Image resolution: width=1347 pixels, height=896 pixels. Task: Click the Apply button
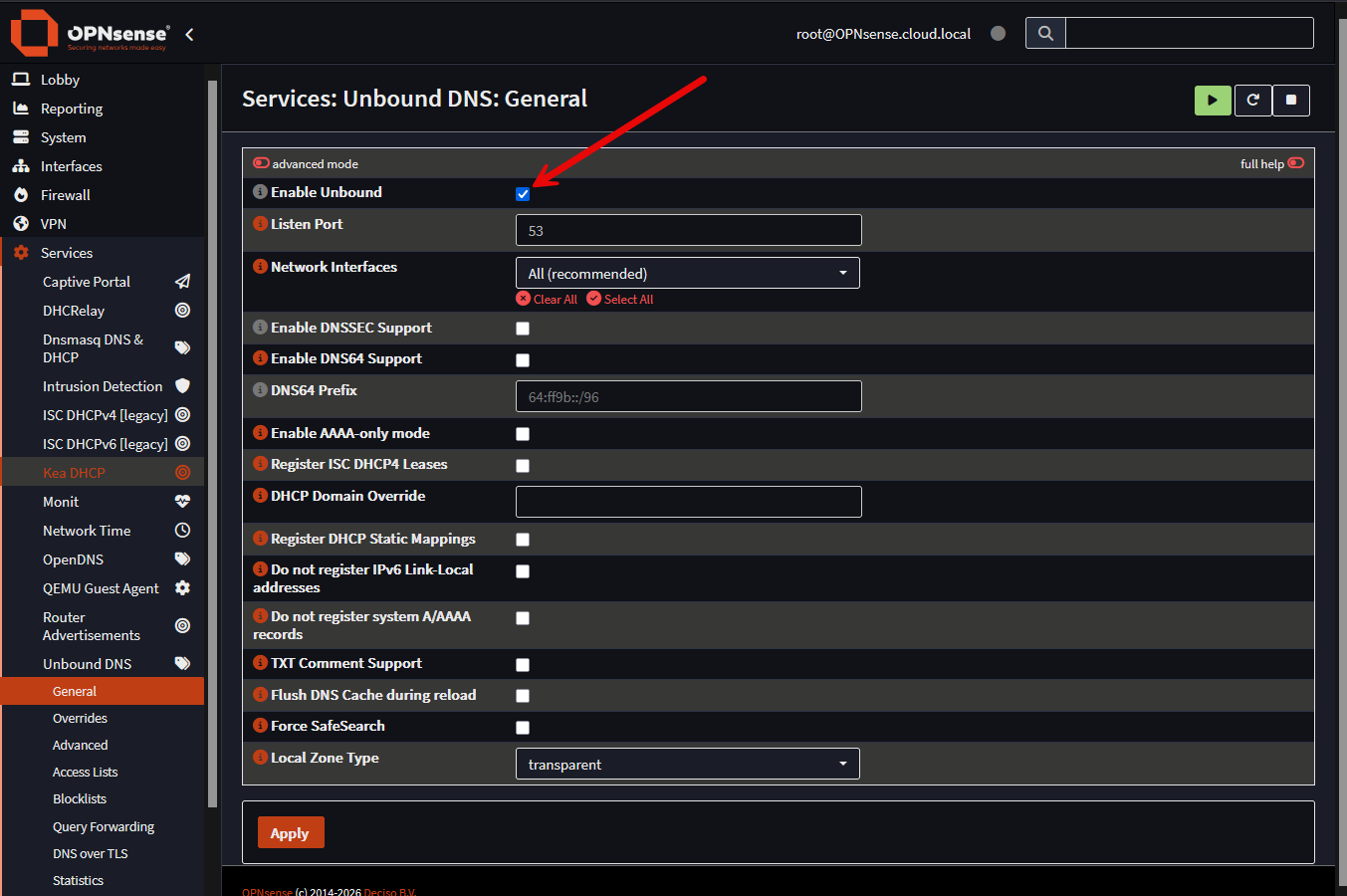pyautogui.click(x=291, y=833)
